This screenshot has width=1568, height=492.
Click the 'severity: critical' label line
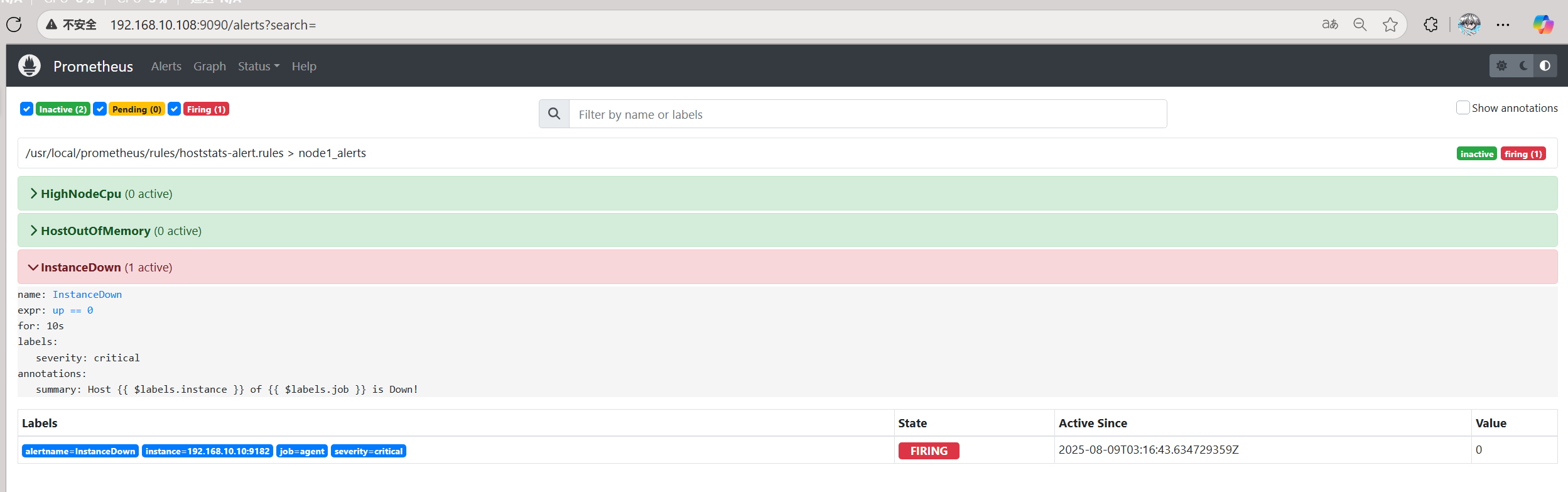coord(88,358)
